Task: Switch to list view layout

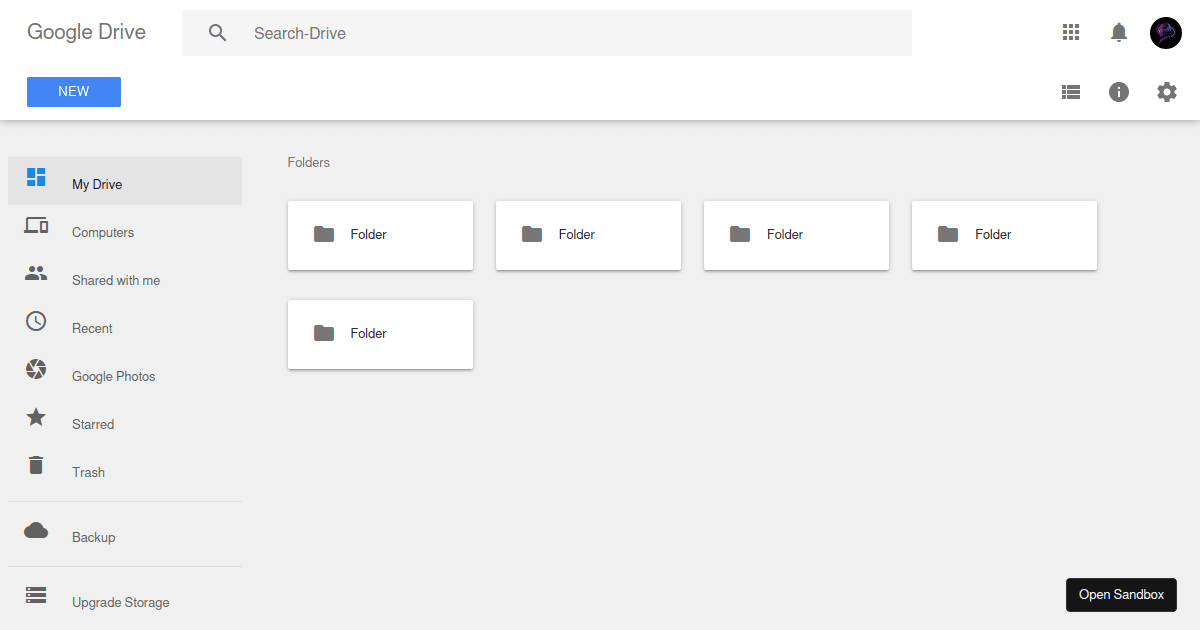Action: pos(1071,92)
